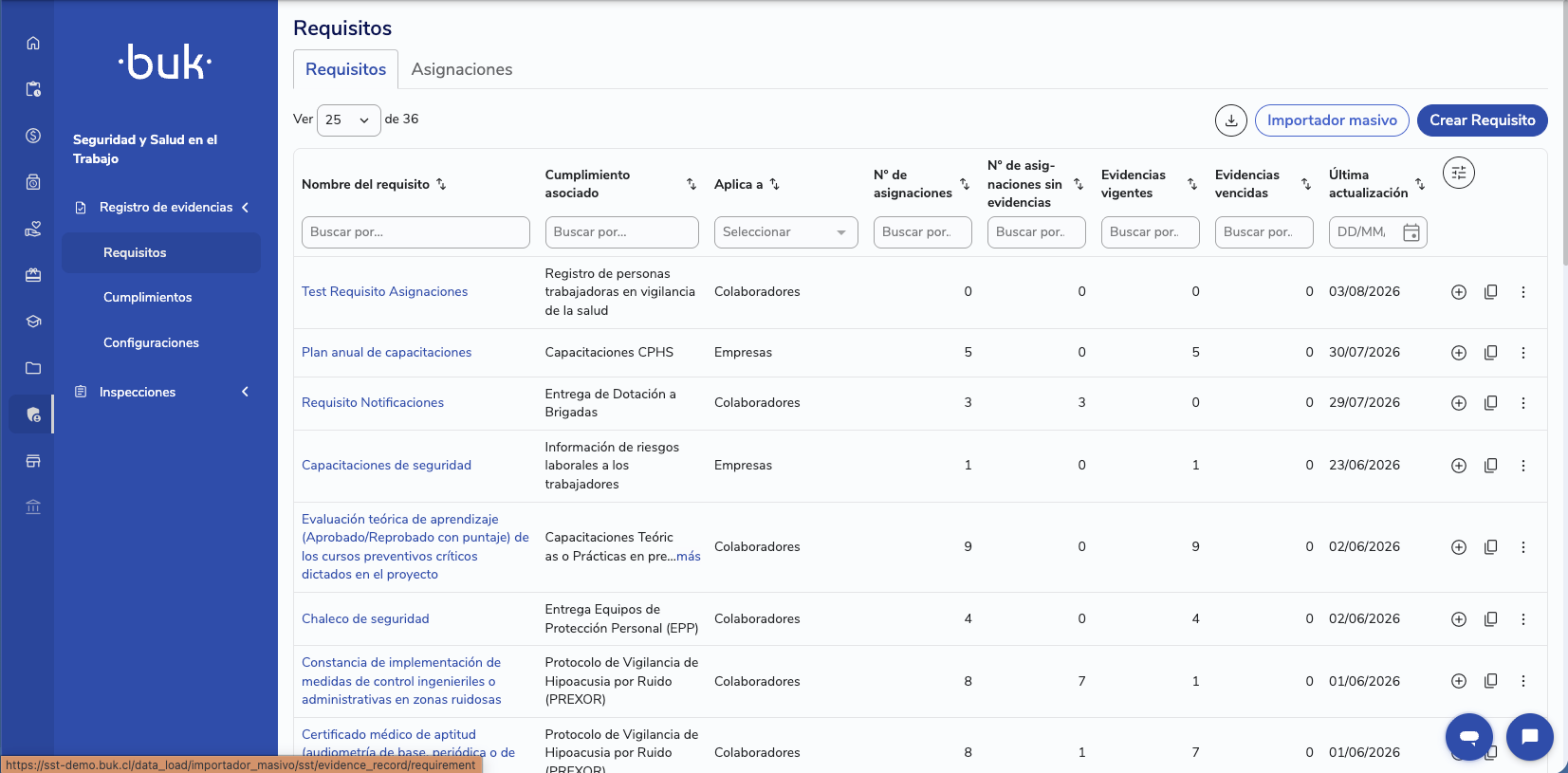Click the download export icon button
Screen dimensions: 1568x773
tap(1231, 120)
